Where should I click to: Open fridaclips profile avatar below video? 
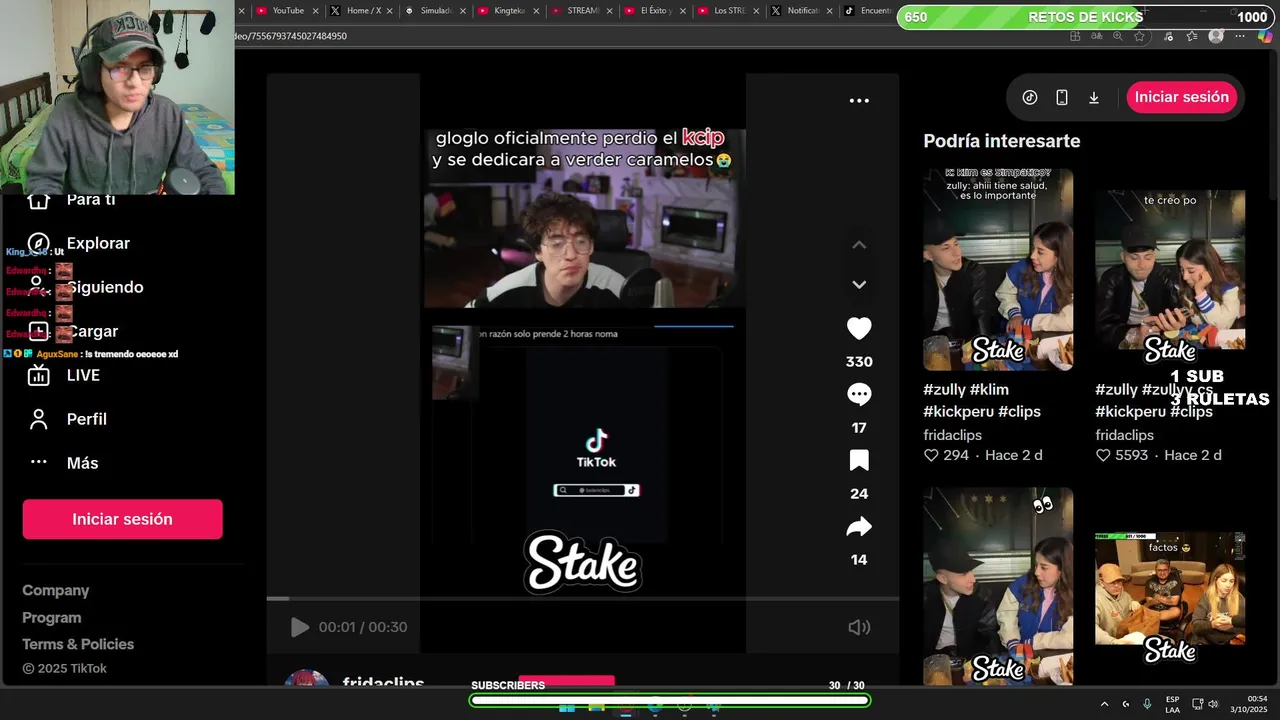click(x=306, y=679)
